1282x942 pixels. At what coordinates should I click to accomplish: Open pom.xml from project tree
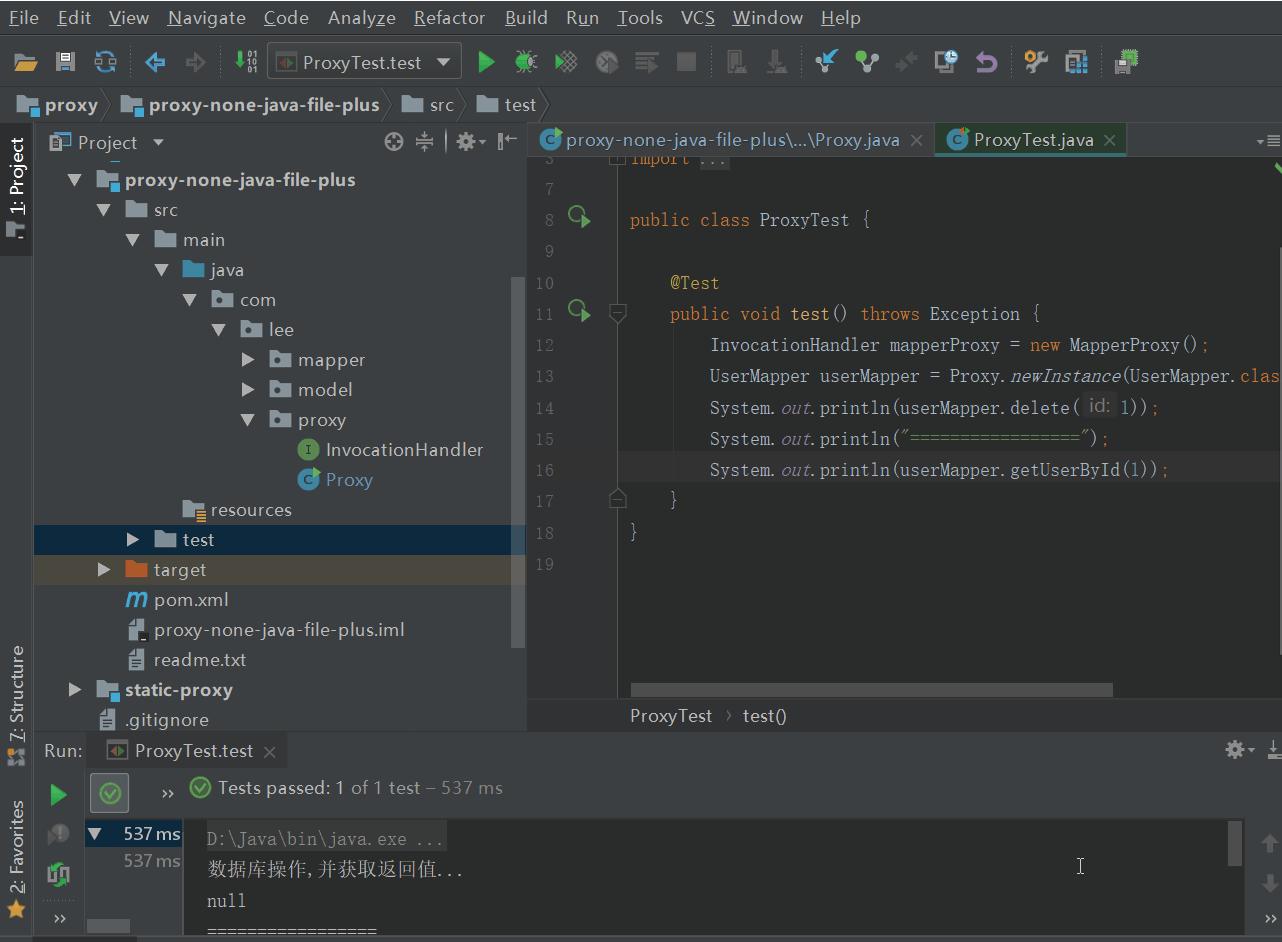pyautogui.click(x=190, y=600)
